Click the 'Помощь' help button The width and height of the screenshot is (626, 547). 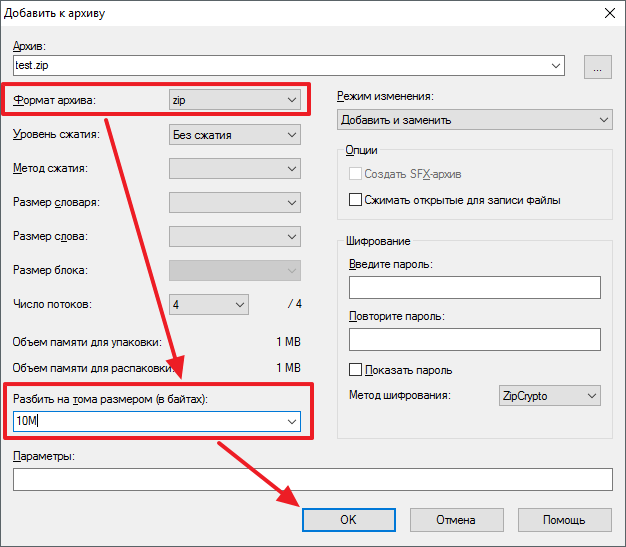click(564, 520)
